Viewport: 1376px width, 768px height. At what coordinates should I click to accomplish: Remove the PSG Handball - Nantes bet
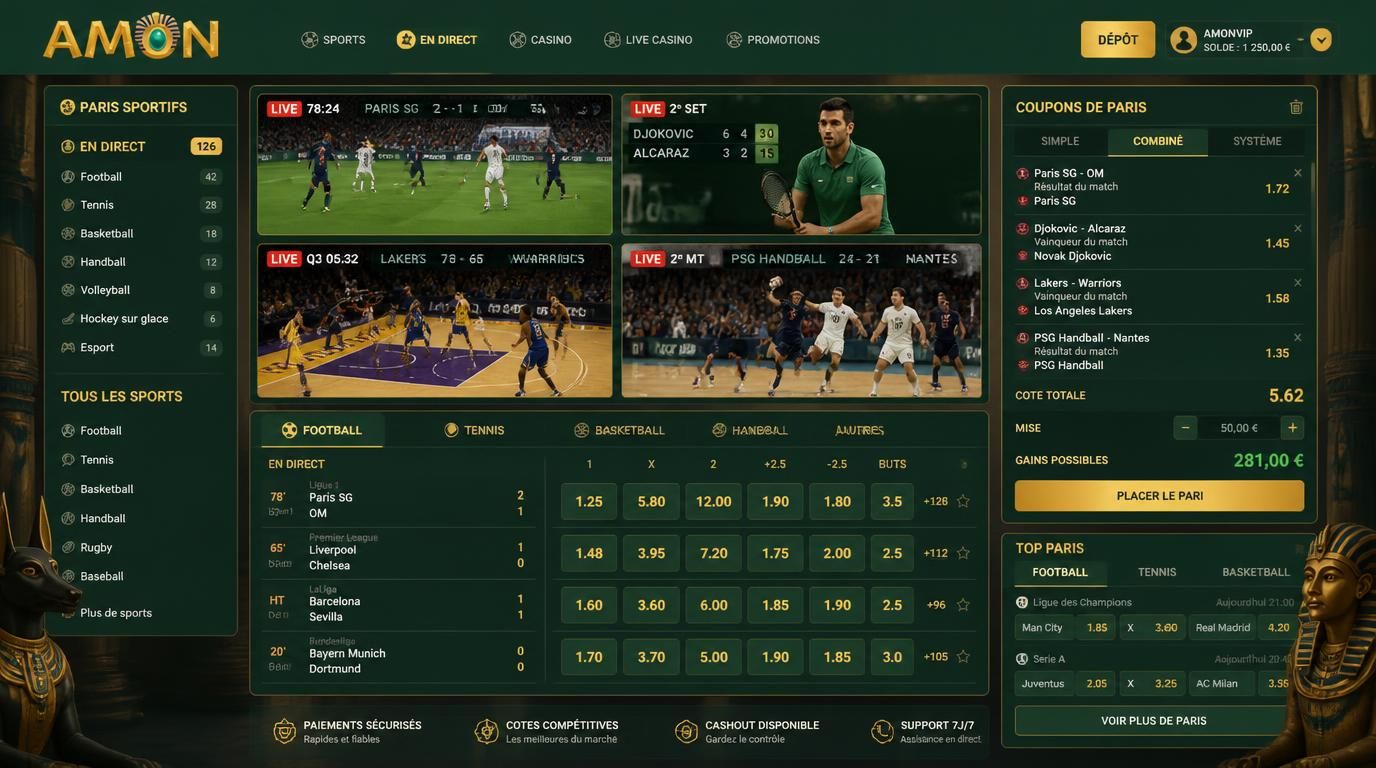[x=1298, y=338]
